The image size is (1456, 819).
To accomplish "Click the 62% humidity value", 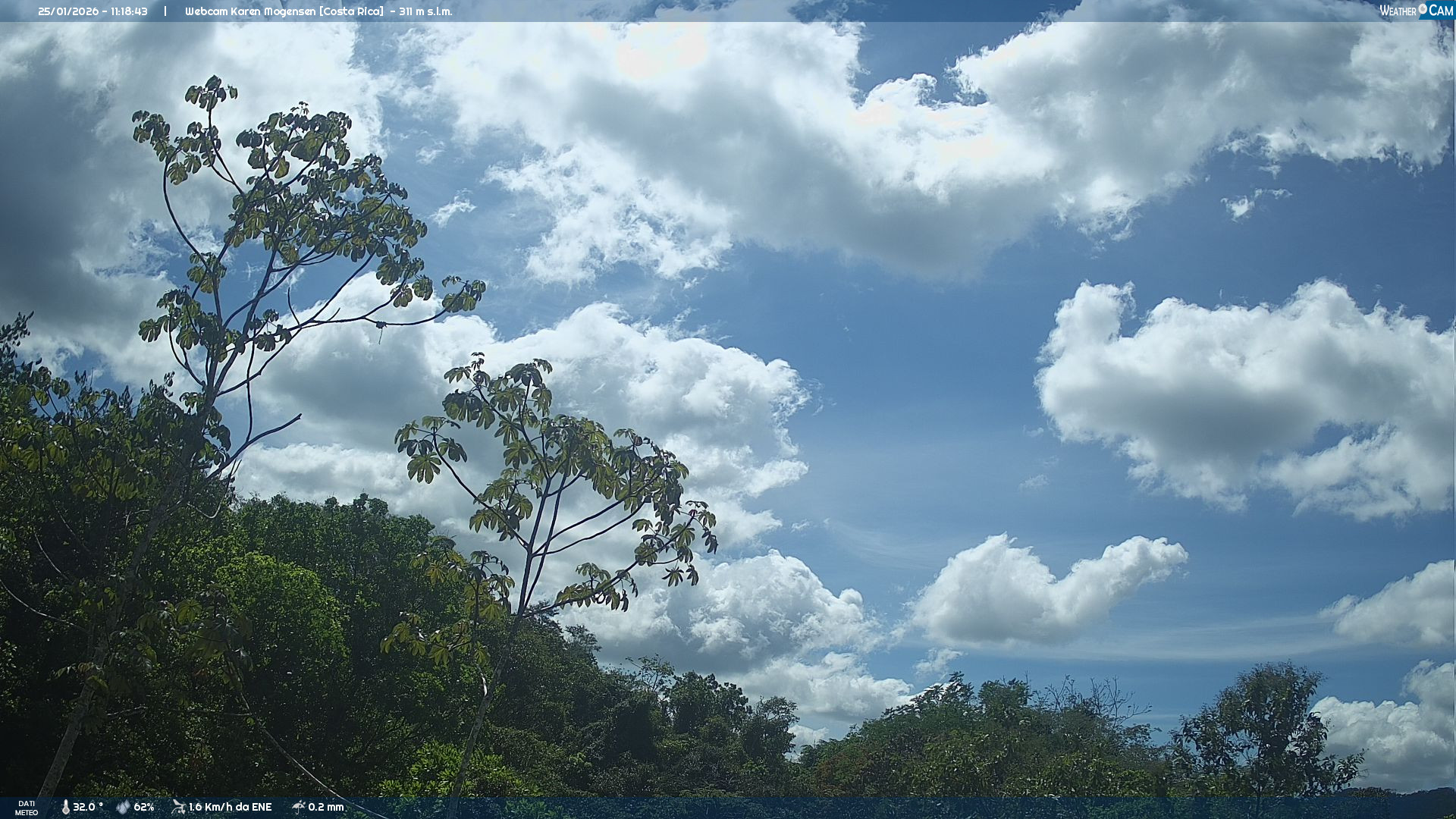I will coord(144,807).
